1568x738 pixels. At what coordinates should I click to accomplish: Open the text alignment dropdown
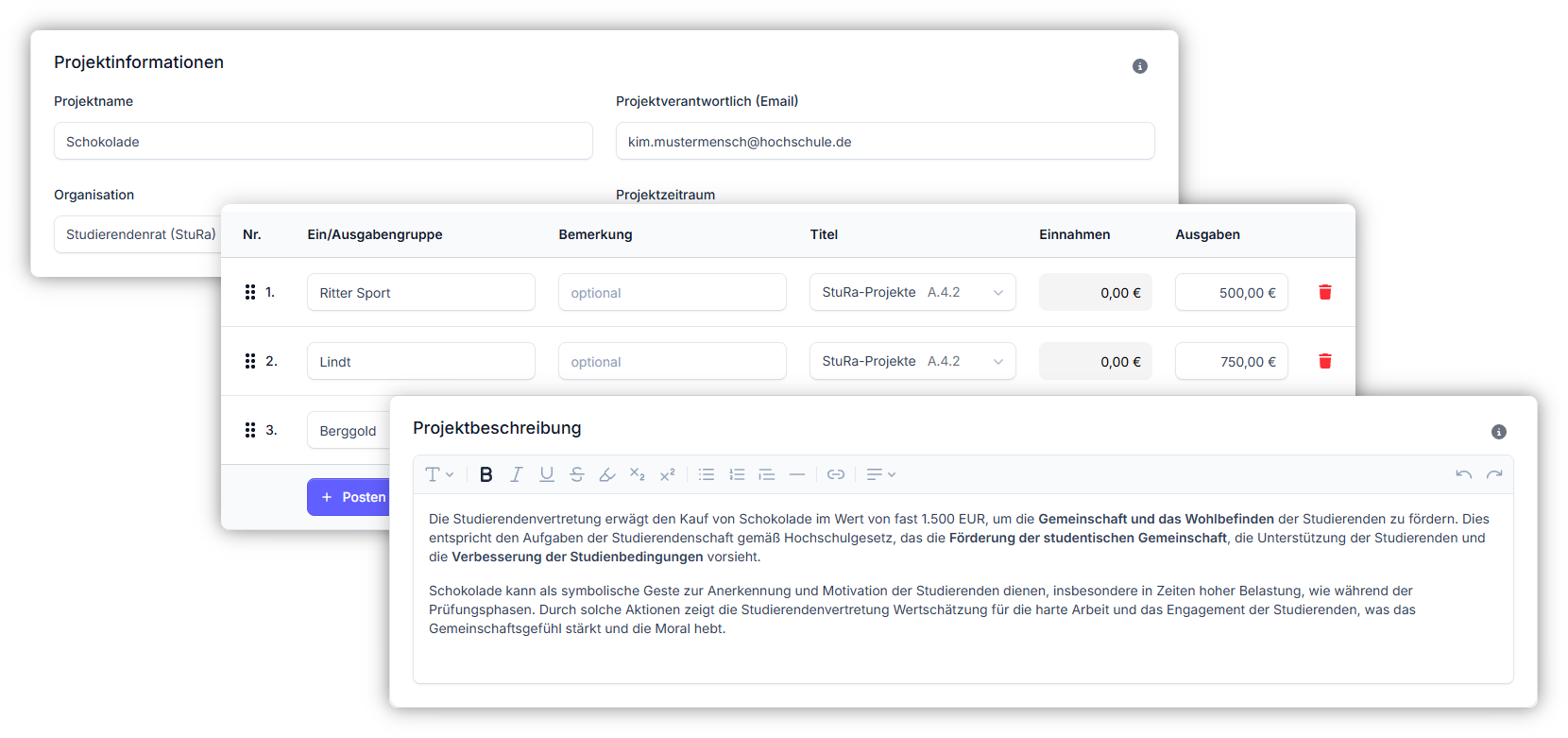click(x=880, y=474)
